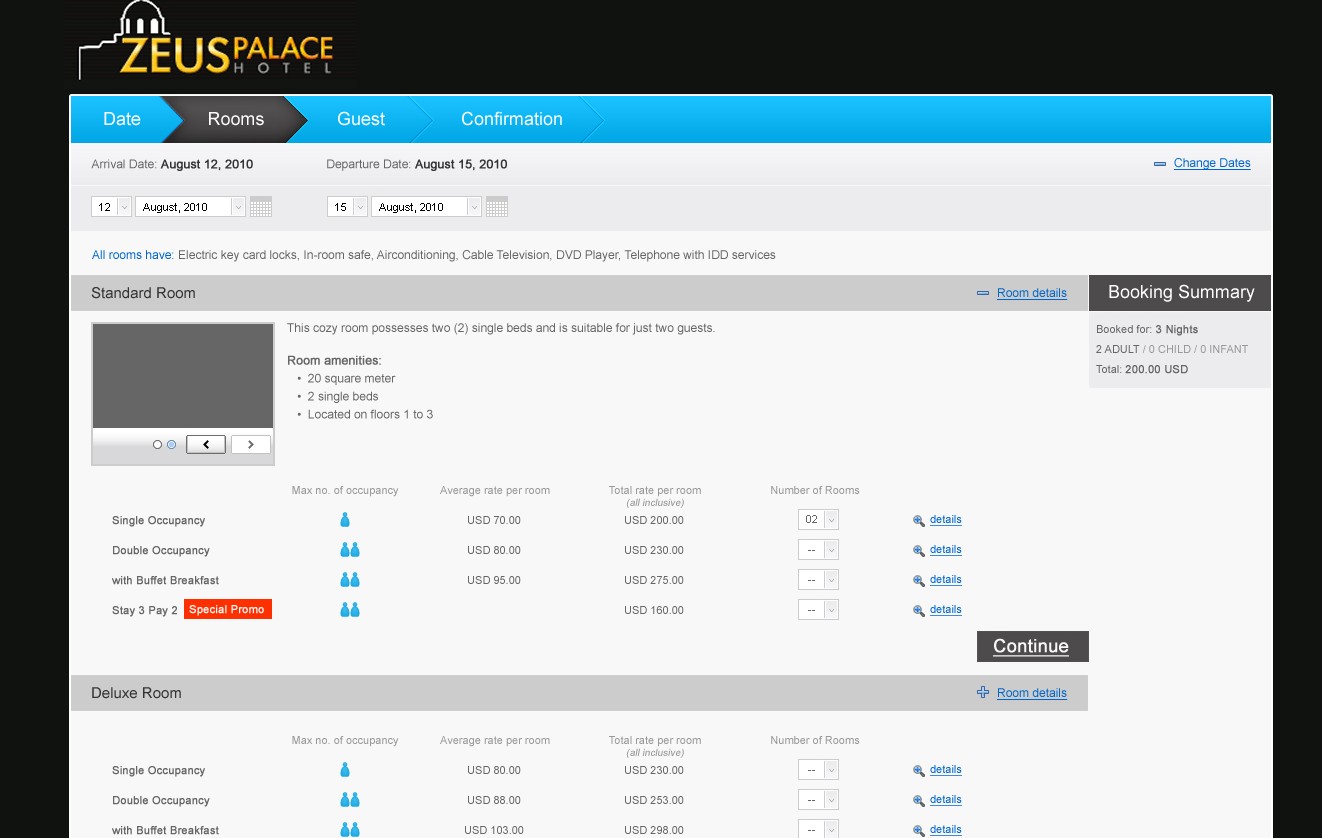The image size is (1322, 838).
Task: Click the Zeus Palace Hotel logo
Action: pos(206,42)
